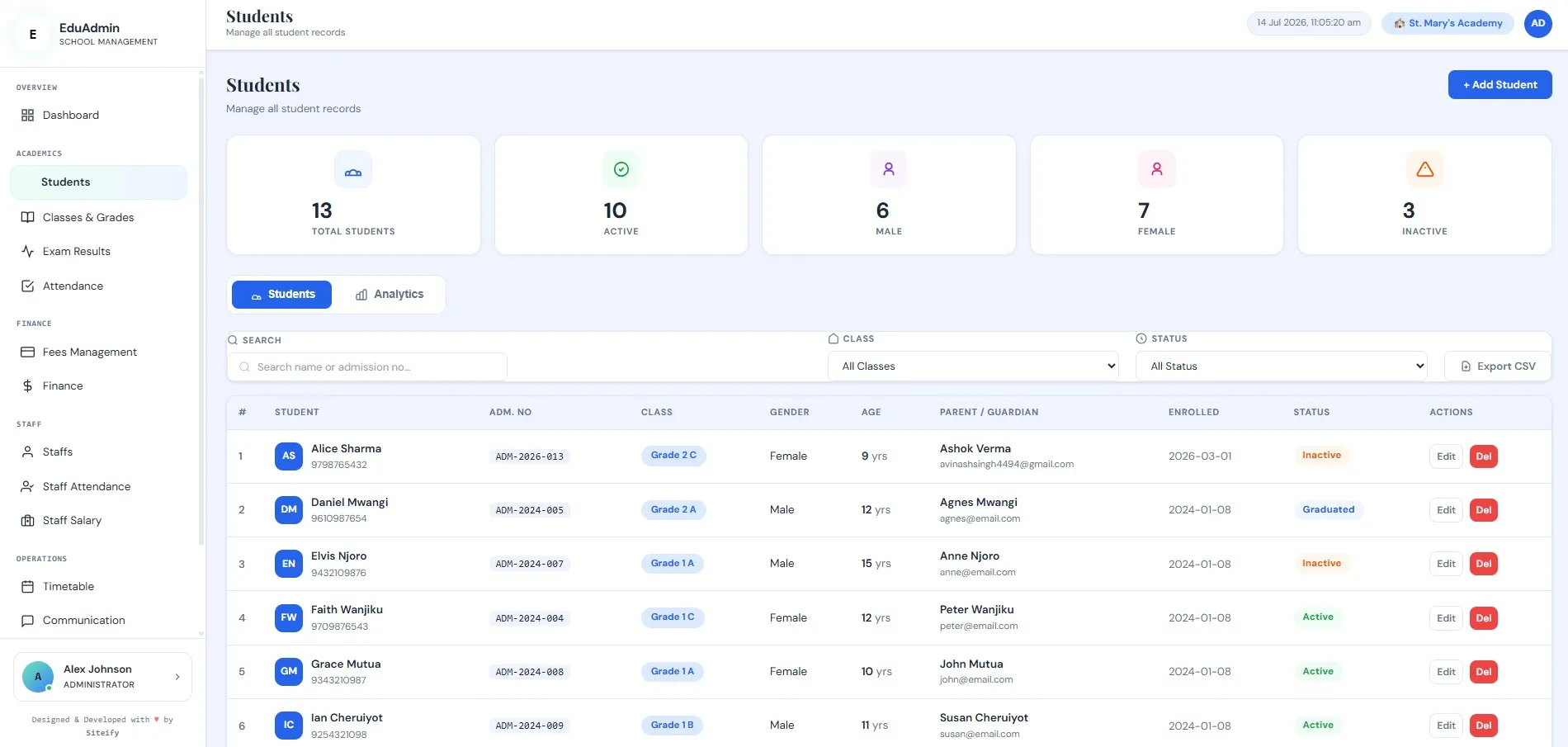Click the Grade 2 A class badge
The width and height of the screenshot is (1568, 747).
coord(673,509)
